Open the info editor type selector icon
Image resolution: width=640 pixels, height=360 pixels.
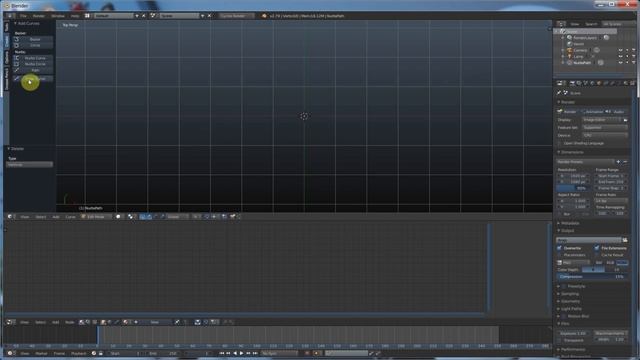[11, 16]
